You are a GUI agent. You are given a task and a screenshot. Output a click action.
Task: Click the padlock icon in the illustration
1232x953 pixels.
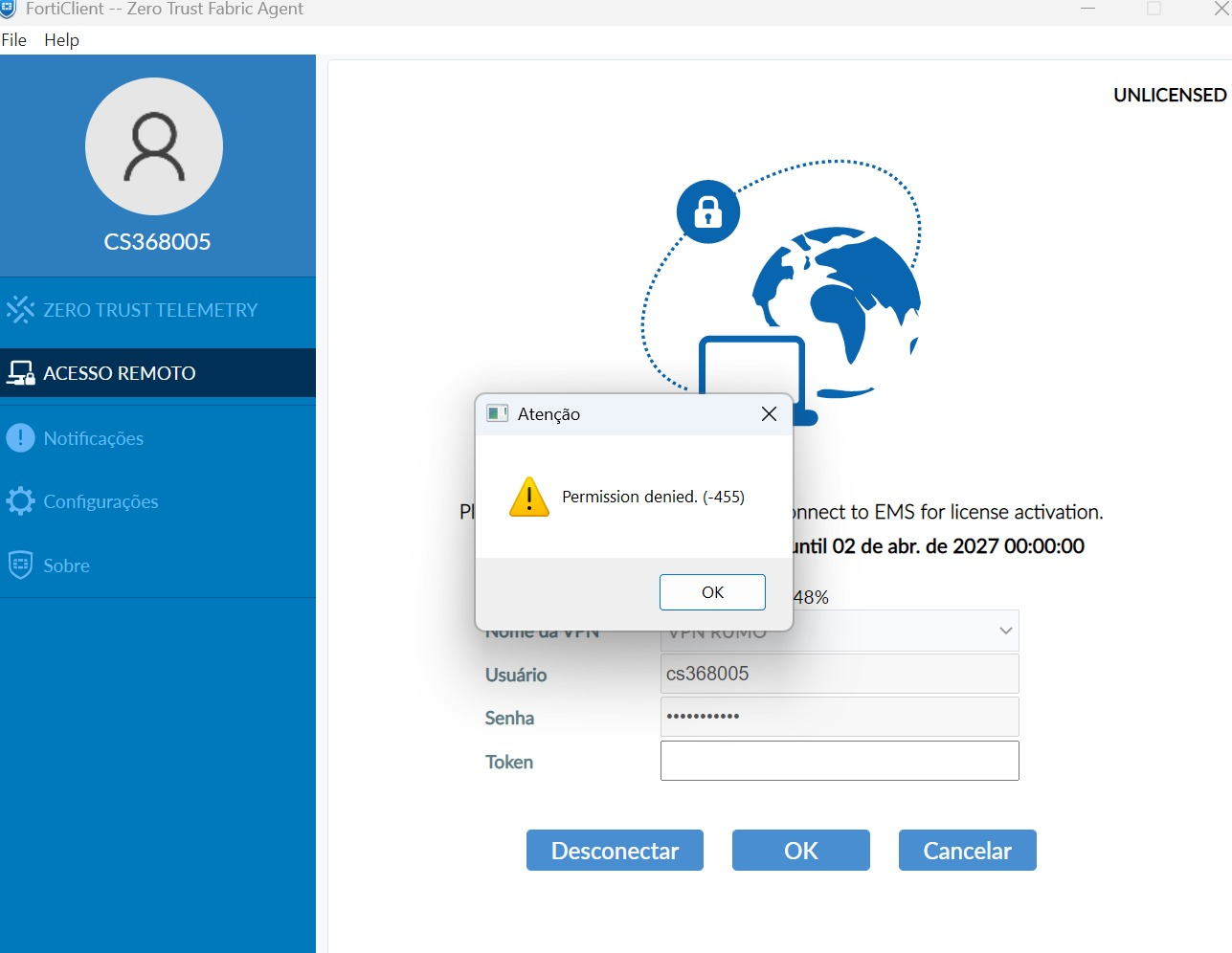pyautogui.click(x=708, y=211)
